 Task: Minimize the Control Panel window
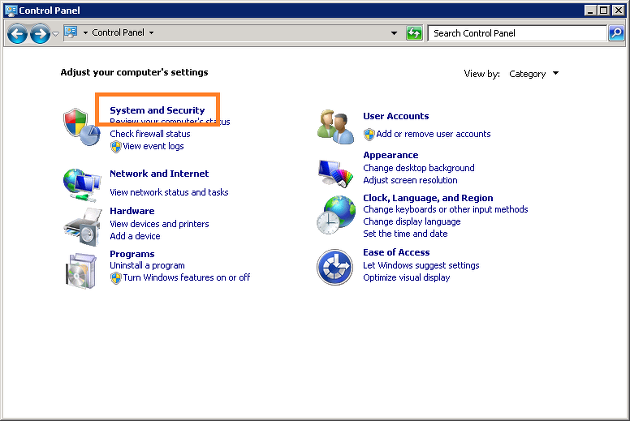[590, 10]
